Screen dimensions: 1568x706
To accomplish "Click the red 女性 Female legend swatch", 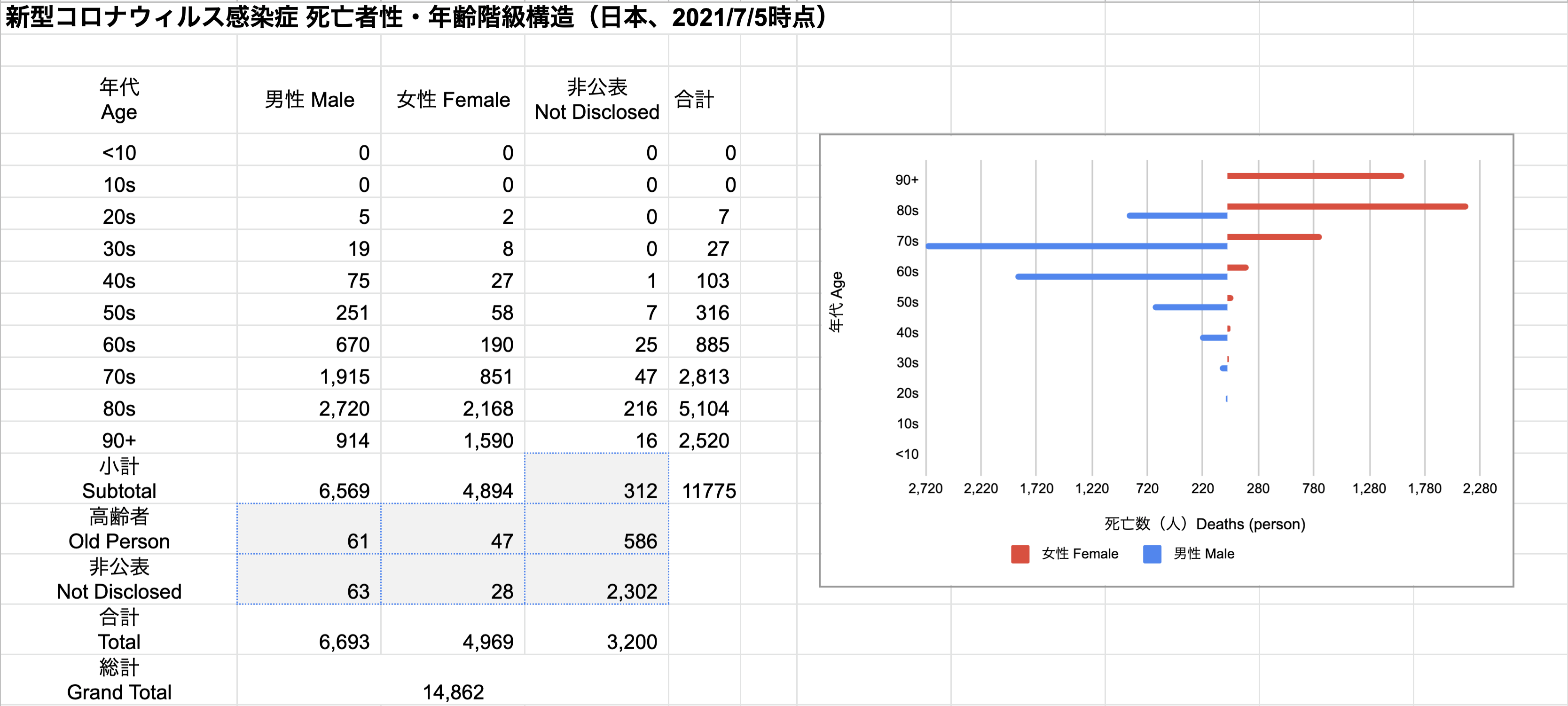I will click(1019, 554).
